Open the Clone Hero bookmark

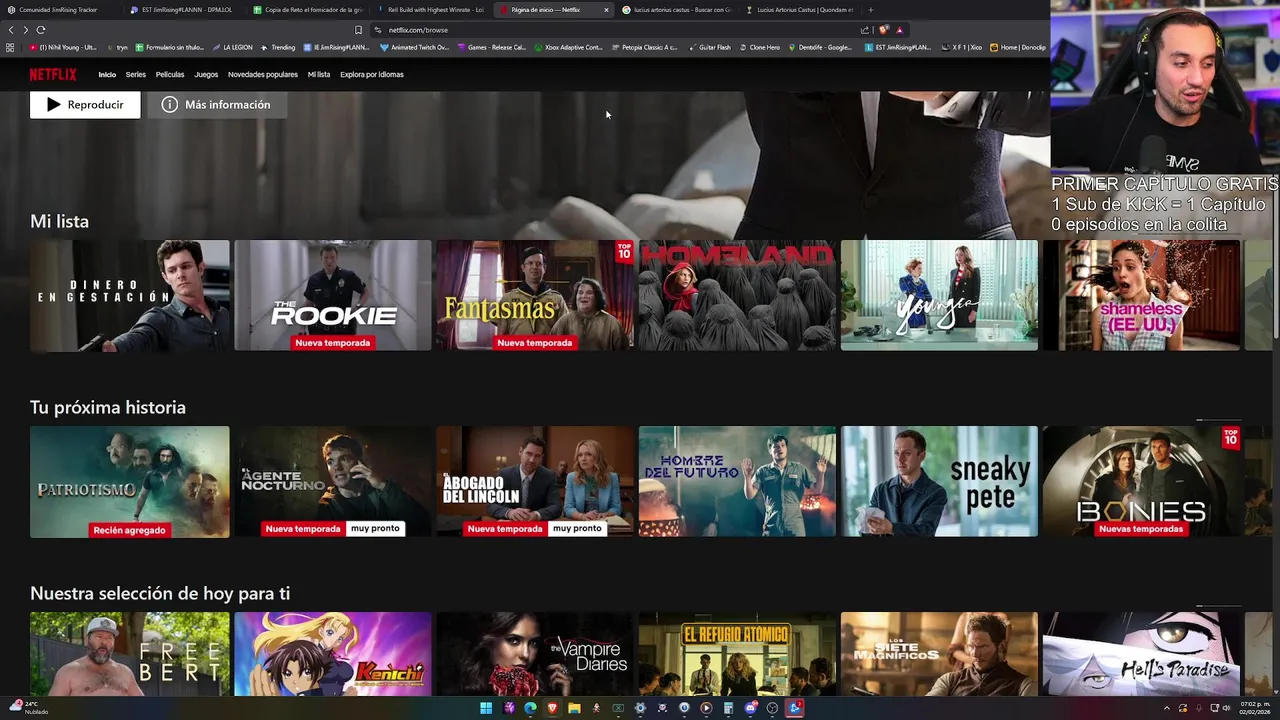click(759, 47)
